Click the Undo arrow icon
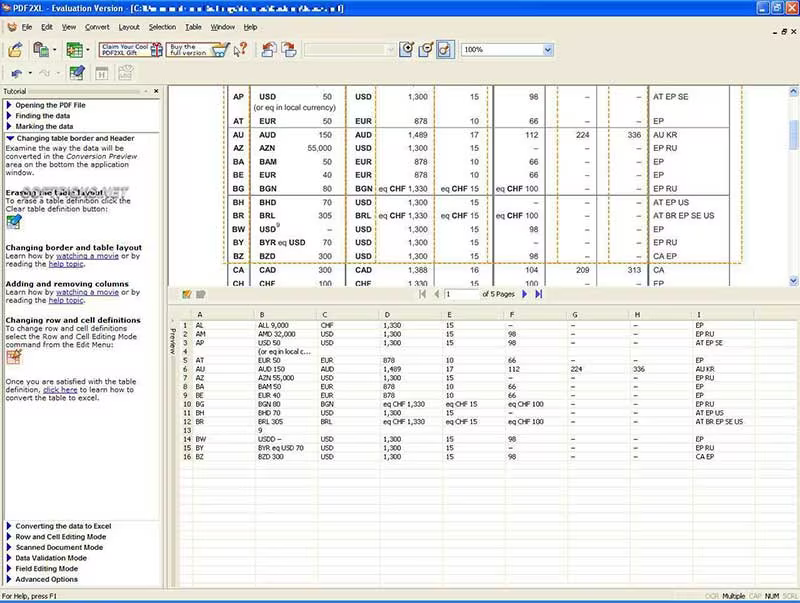 coord(16,73)
